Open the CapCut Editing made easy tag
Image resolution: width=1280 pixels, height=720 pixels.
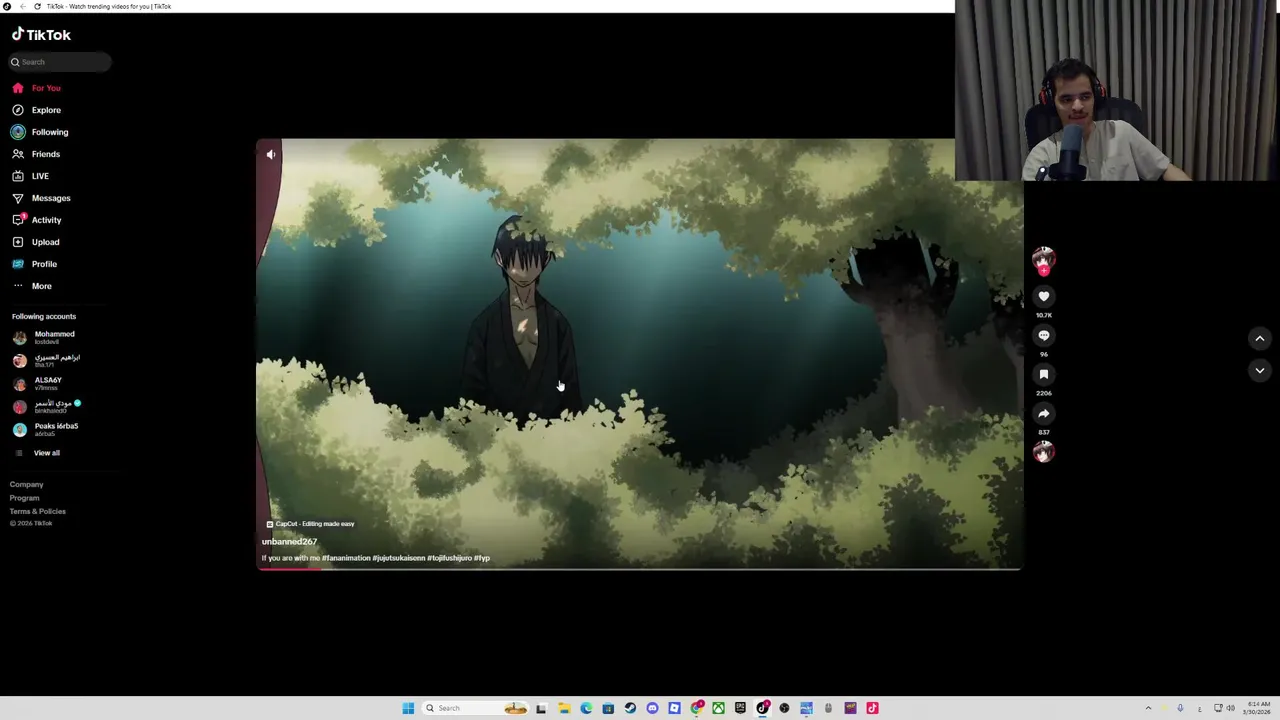310,524
